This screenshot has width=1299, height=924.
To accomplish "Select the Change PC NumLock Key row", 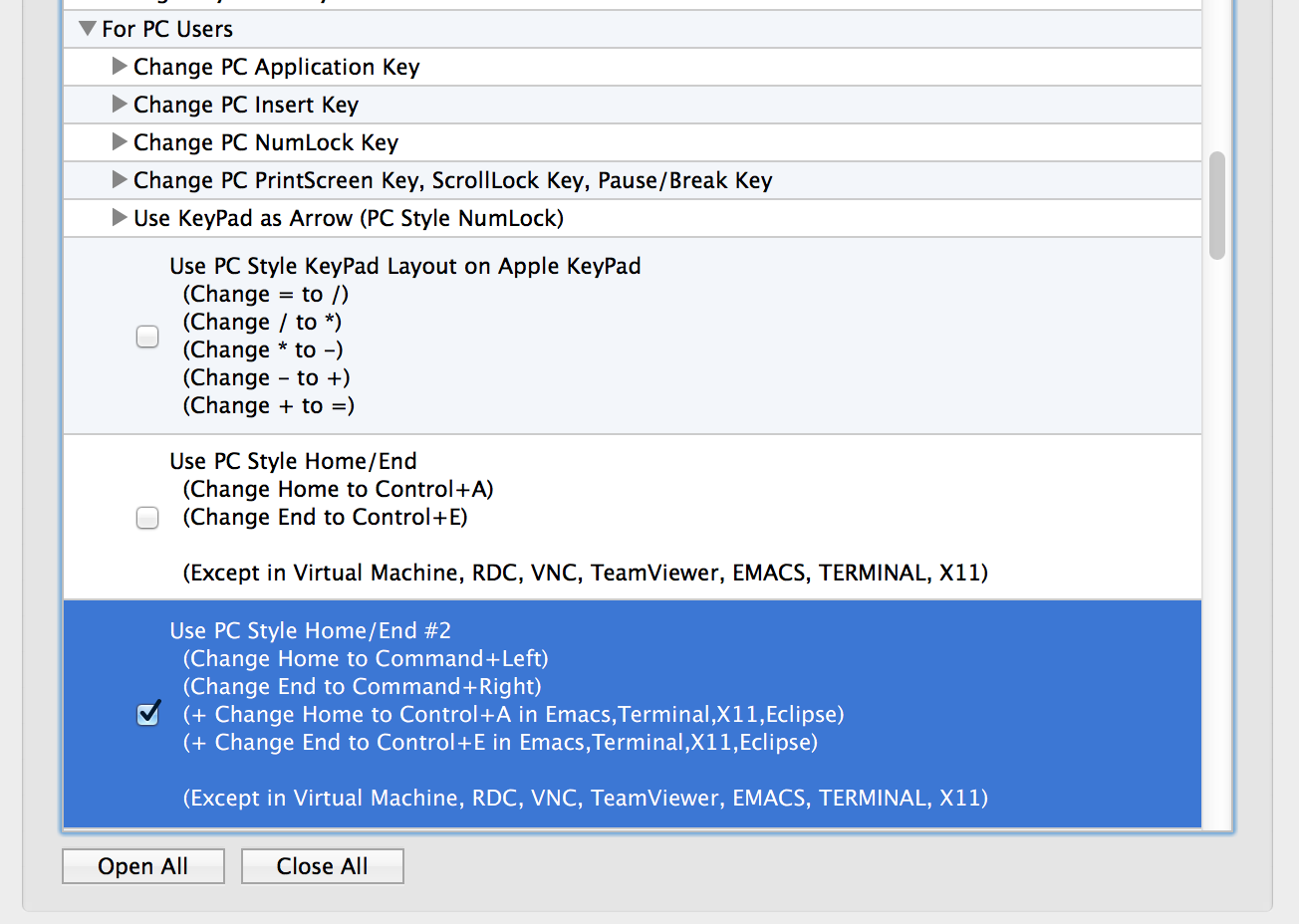I will coord(633,142).
